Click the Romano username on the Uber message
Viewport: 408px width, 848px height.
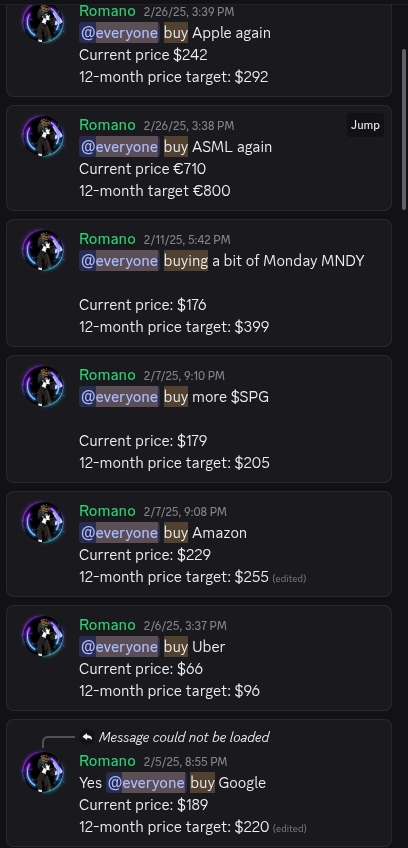point(107,625)
